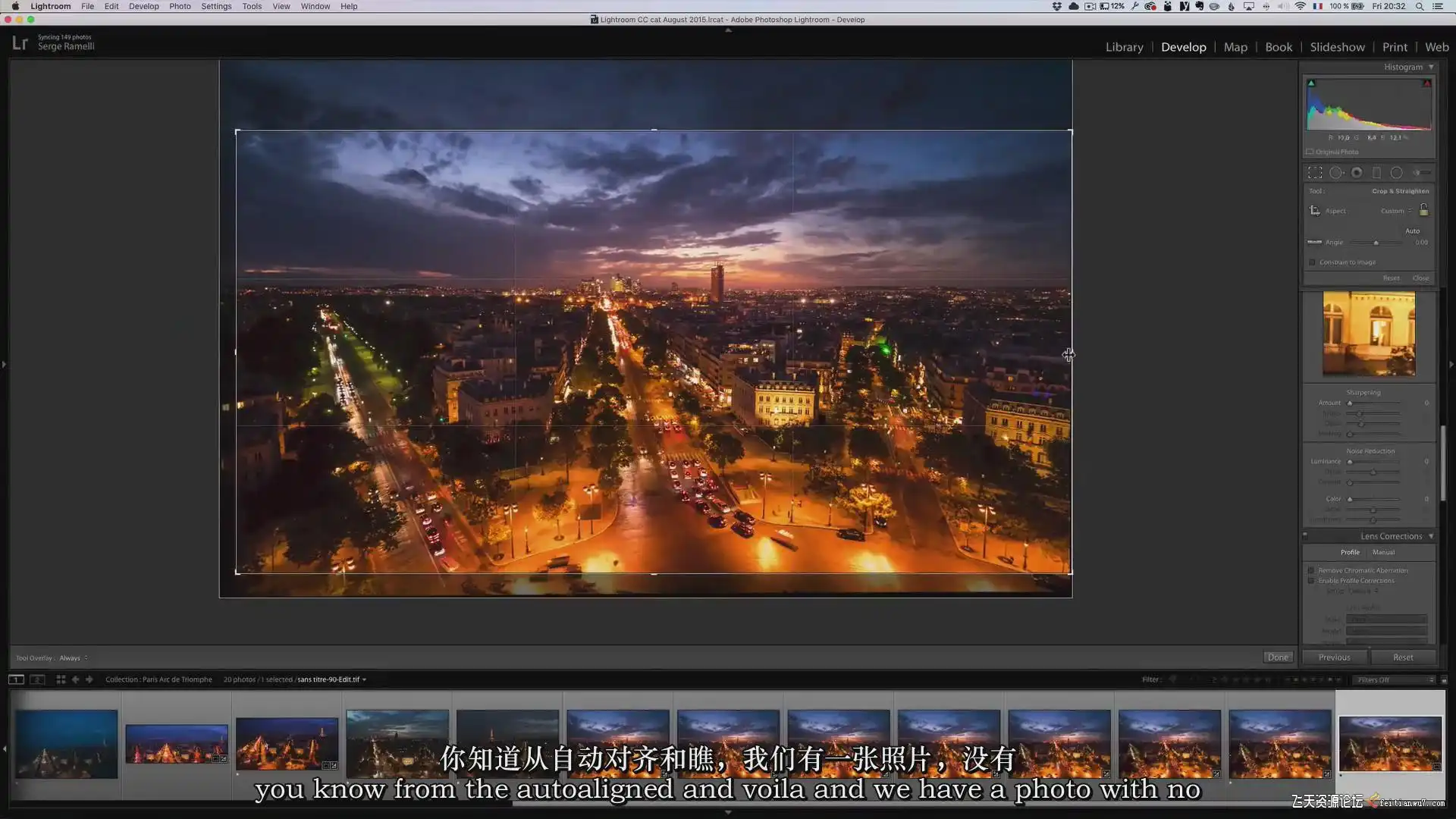Screen dimensions: 1456x819
Task: Activate the Red Eye Correction tool
Action: coord(1357,173)
